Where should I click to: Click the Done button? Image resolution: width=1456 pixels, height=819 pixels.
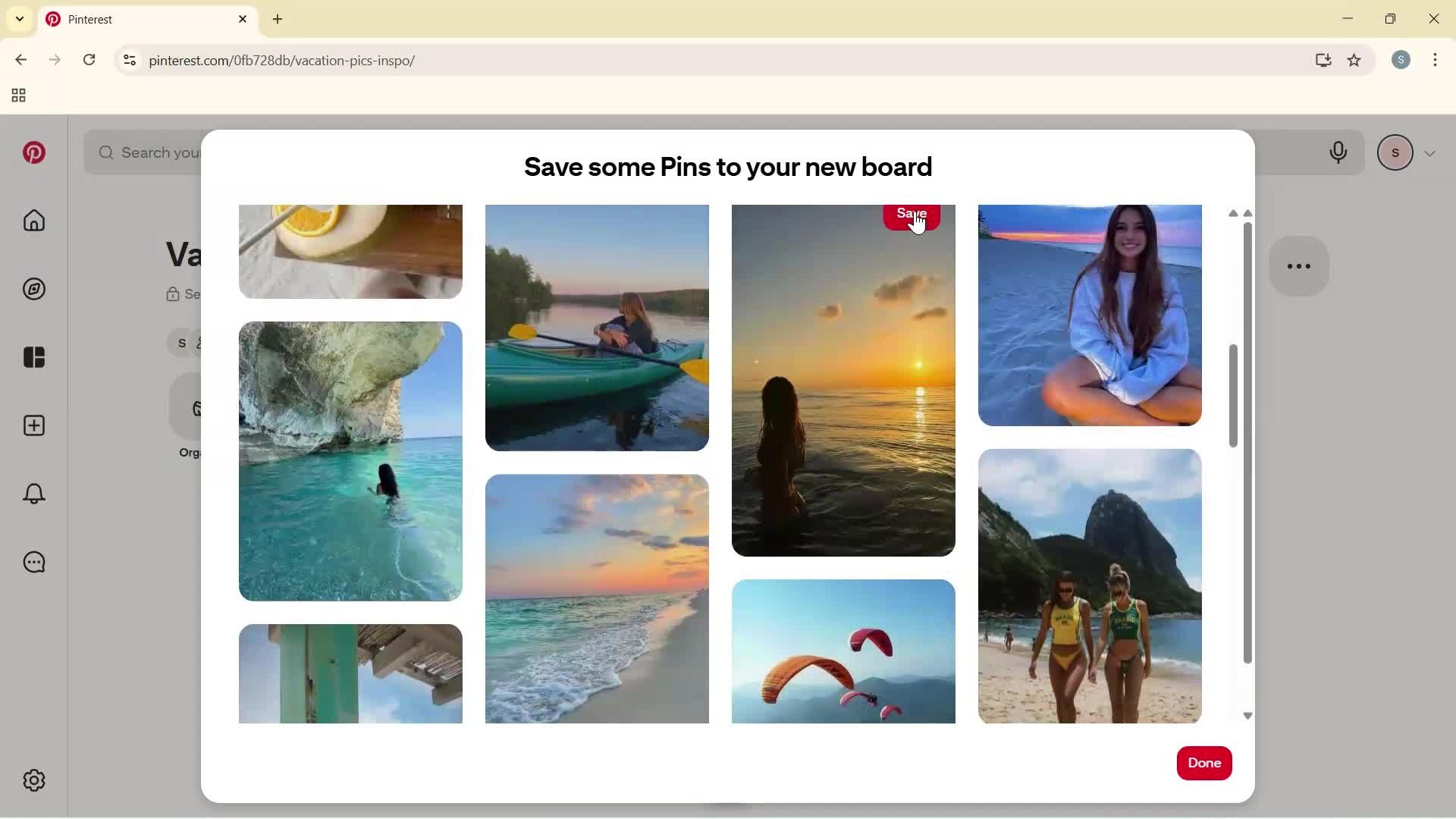coord(1203,763)
